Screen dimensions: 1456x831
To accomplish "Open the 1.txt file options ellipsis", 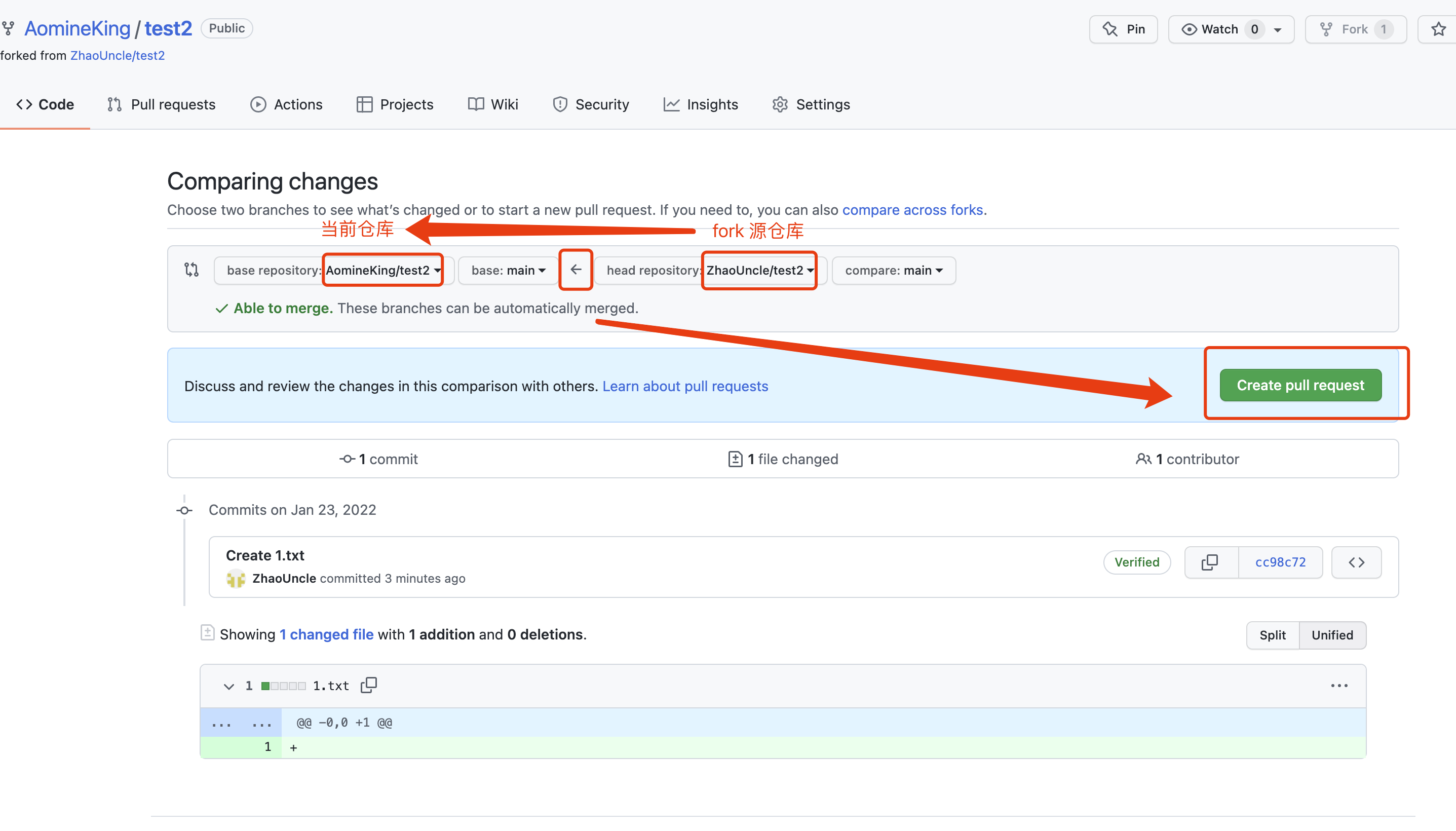I will coord(1338,686).
